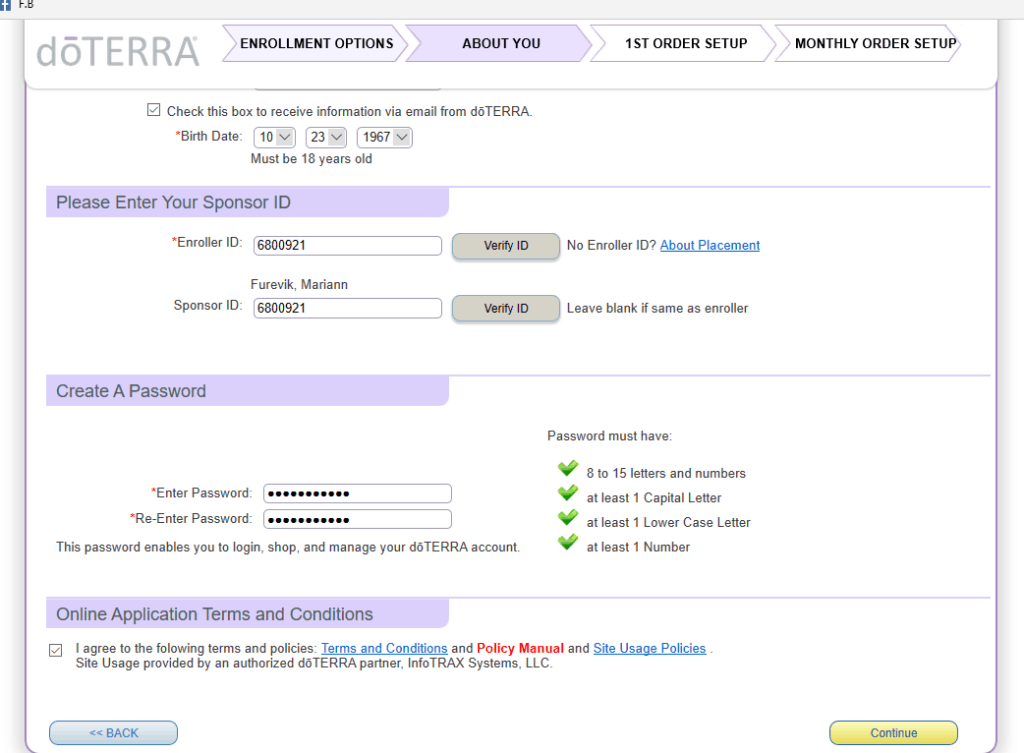Click the dōTERRA logo

click(x=118, y=52)
